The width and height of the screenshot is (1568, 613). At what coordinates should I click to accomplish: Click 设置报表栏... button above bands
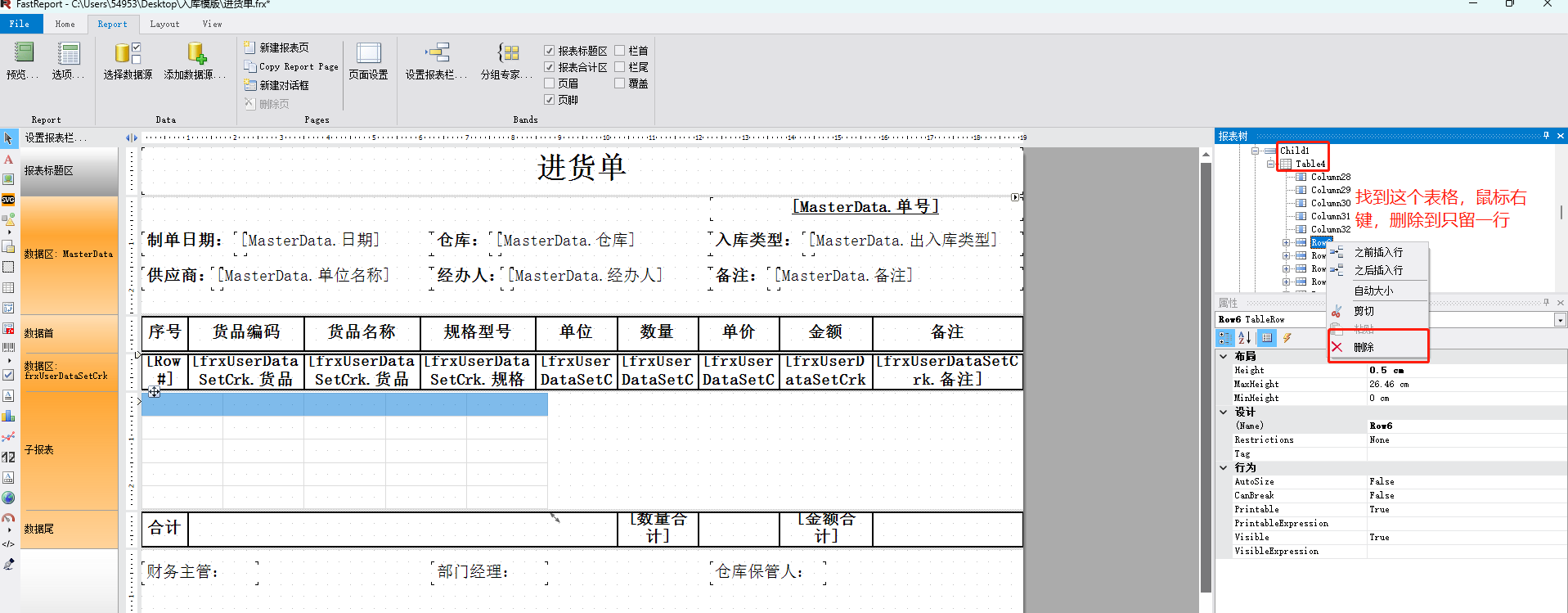point(56,137)
